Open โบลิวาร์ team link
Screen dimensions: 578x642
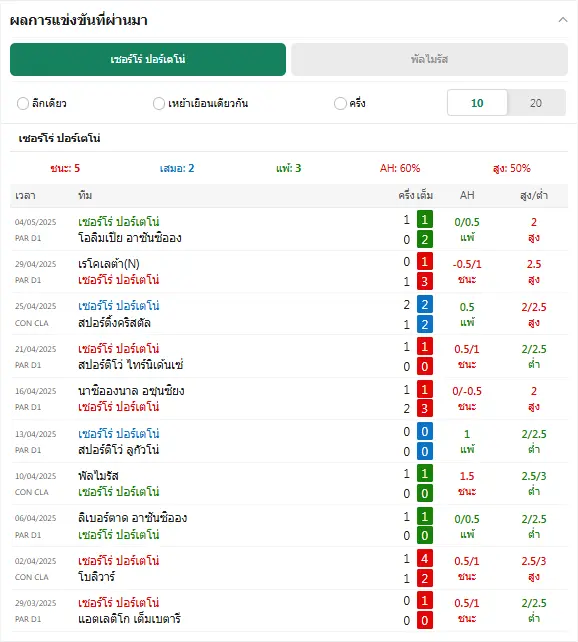[x=97, y=576]
